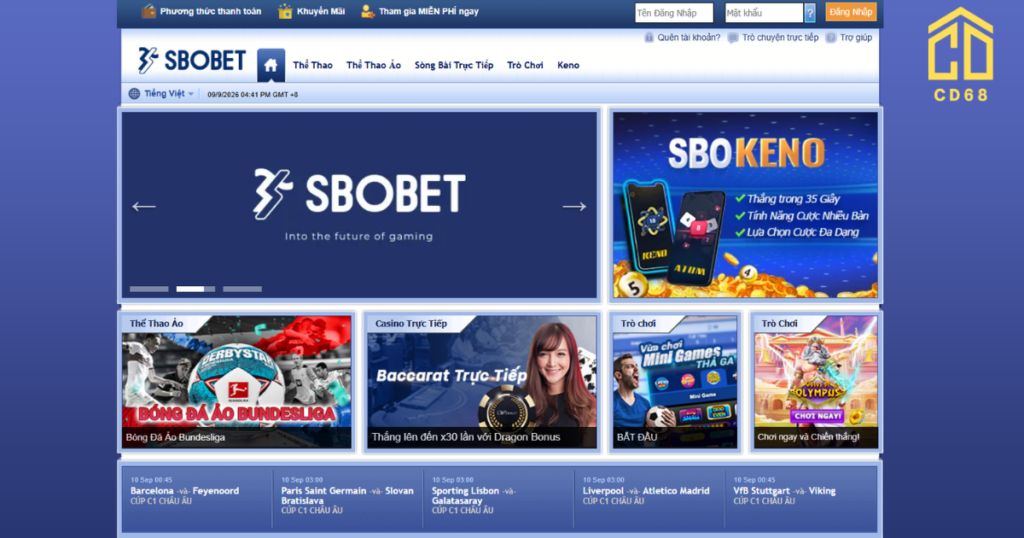Click the globe language icon
The height and width of the screenshot is (538, 1024).
(x=135, y=93)
